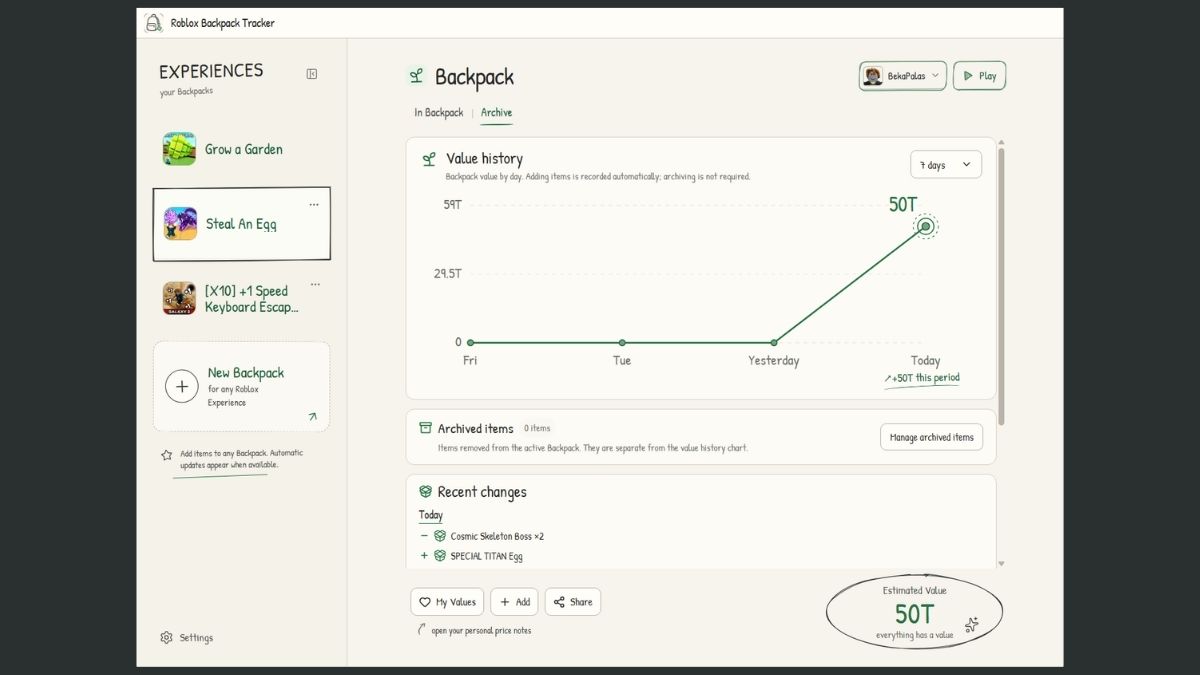Viewport: 1200px width, 675px height.
Task: Open the [X10] +1 Speed Keyboard Escape backpack
Action: click(241, 299)
